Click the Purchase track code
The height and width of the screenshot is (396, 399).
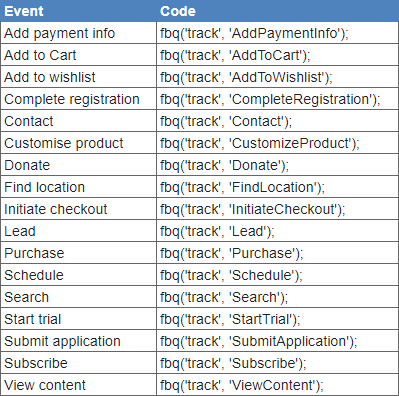point(232,253)
